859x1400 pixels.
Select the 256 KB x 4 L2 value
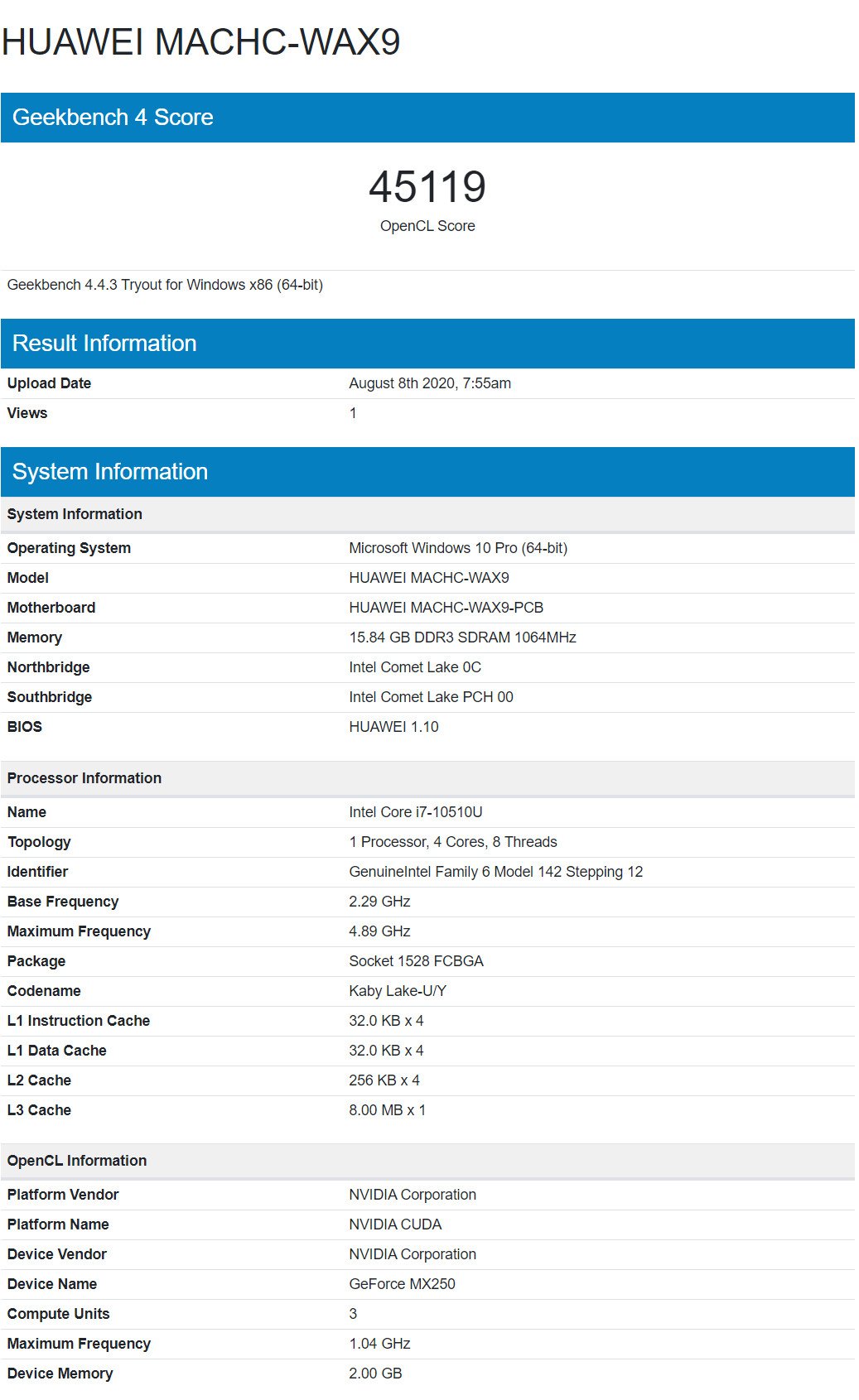tap(384, 1080)
